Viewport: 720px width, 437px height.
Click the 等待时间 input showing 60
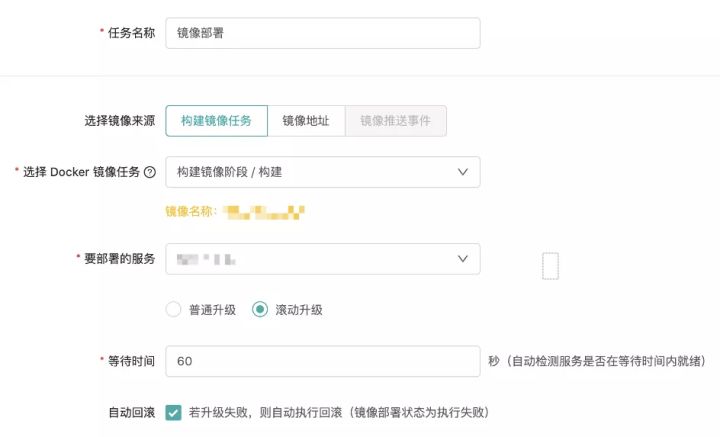[322, 361]
